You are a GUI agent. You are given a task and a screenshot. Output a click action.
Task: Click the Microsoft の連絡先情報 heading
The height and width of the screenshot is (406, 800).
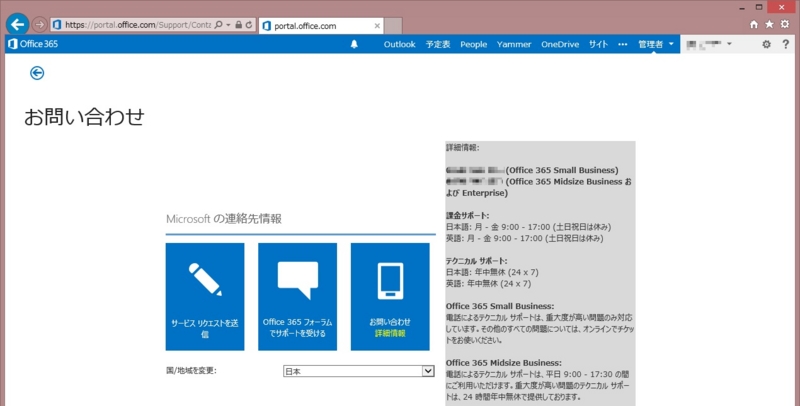pos(223,219)
